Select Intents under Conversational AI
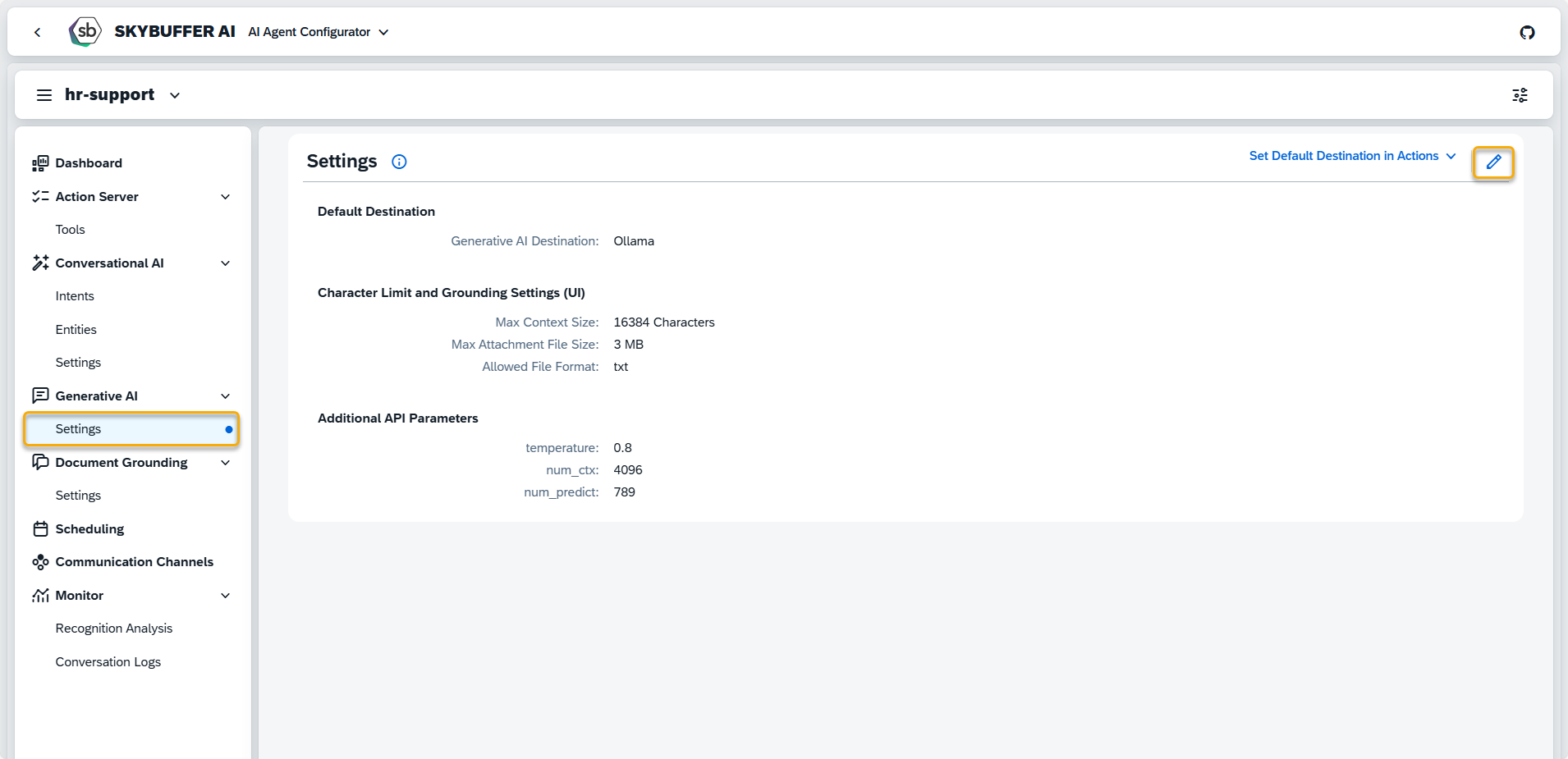This screenshot has width=1568, height=759. pos(75,296)
